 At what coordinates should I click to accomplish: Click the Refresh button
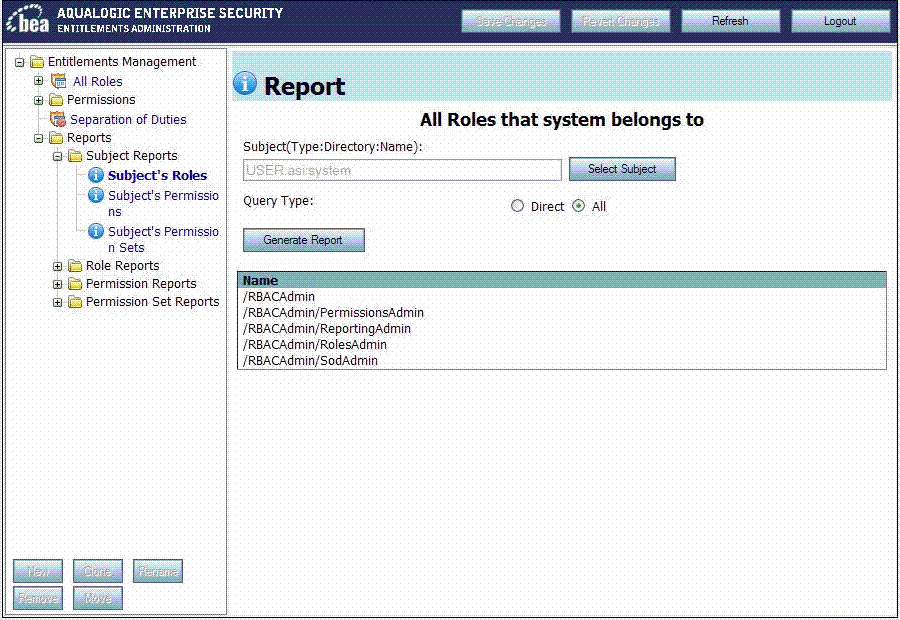730,21
